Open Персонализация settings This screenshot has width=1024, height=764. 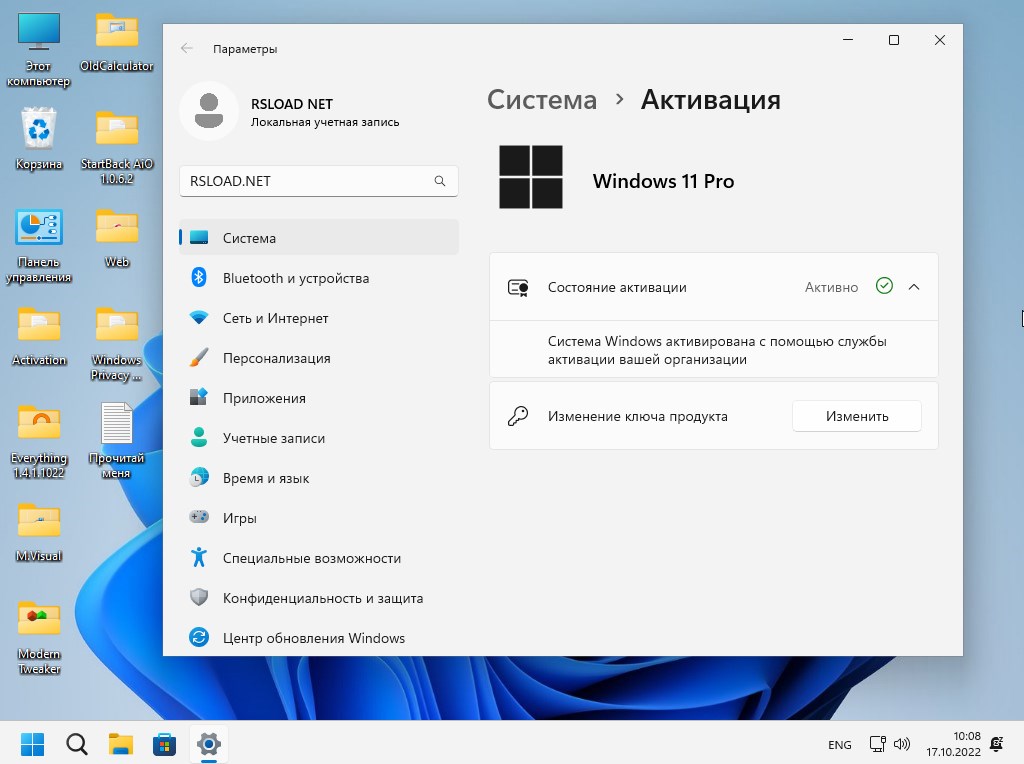(319, 358)
